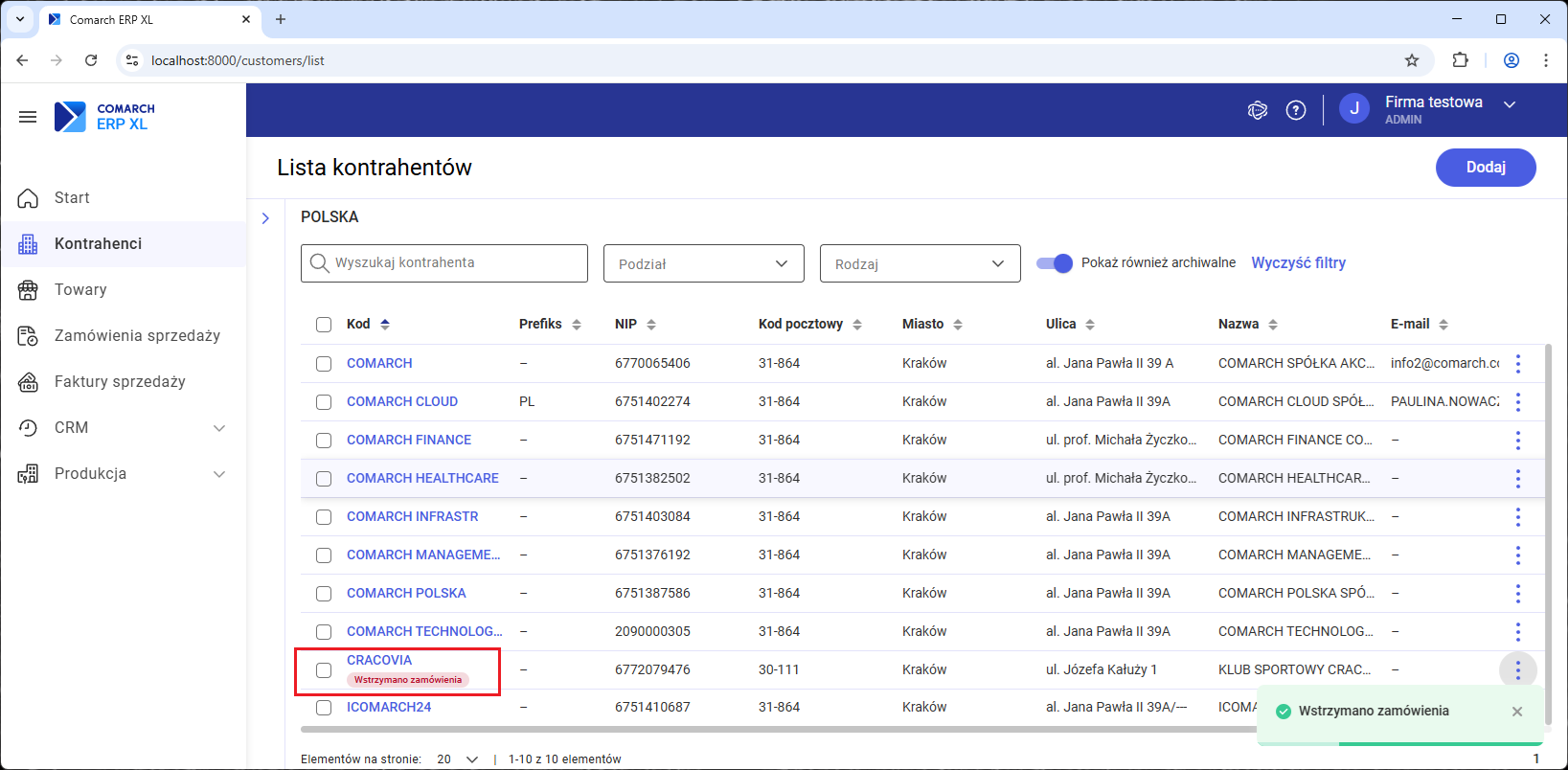Check the COMARCH FINANCE row checkbox
The image size is (1568, 770).
click(324, 441)
